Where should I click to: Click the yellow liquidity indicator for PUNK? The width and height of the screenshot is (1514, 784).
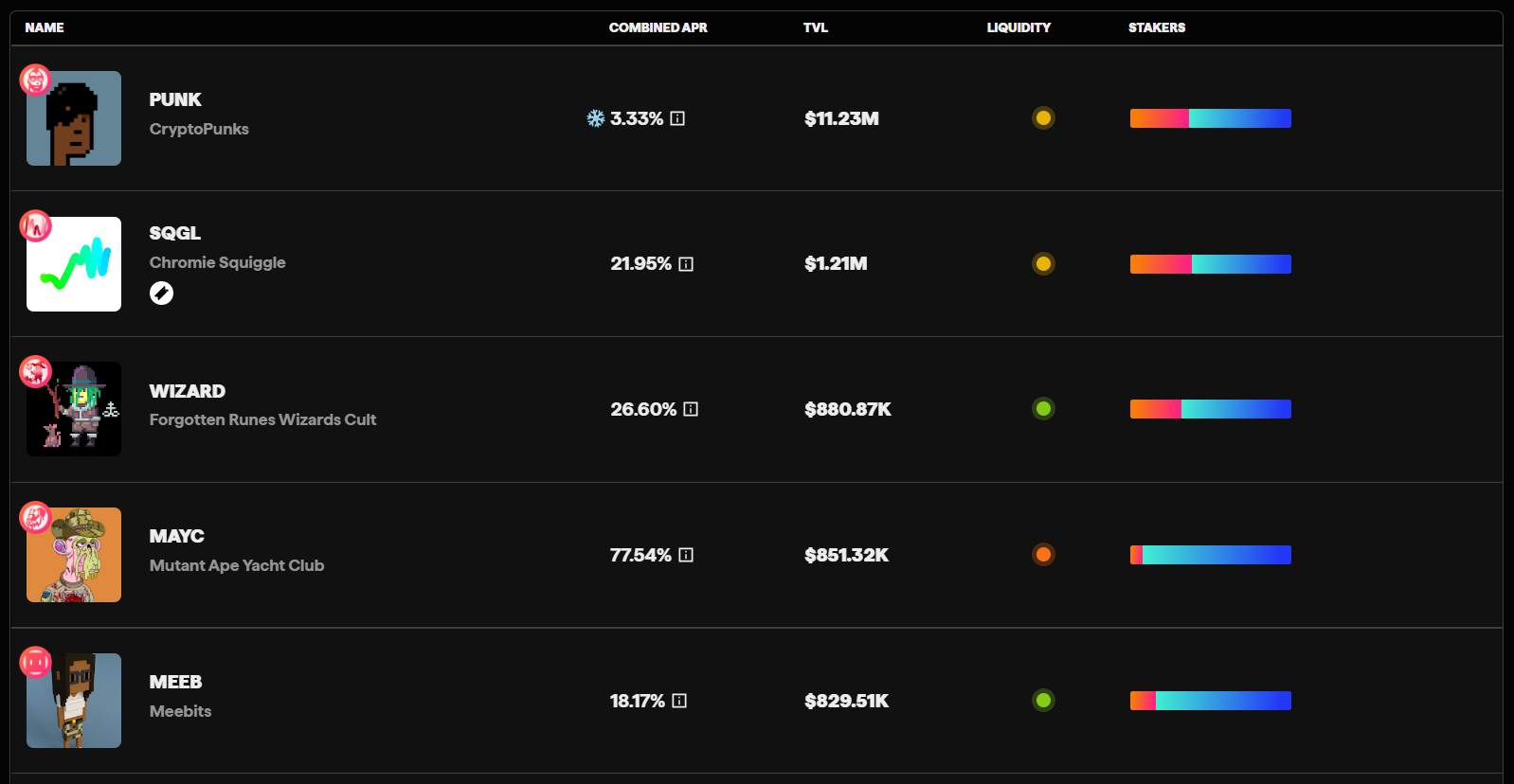(1043, 118)
